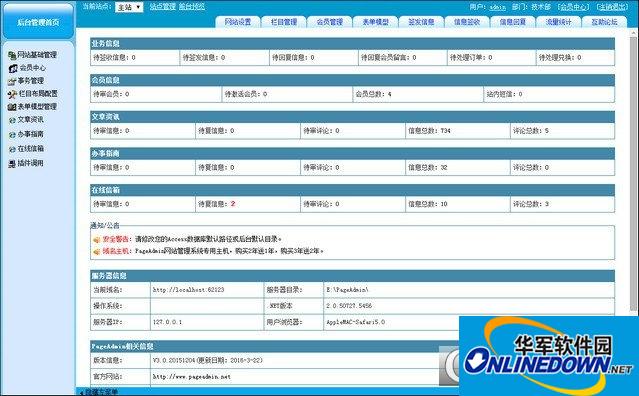This screenshot has width=639, height=396.
Task: Open the 会员管理 tab
Action: pos(330,22)
